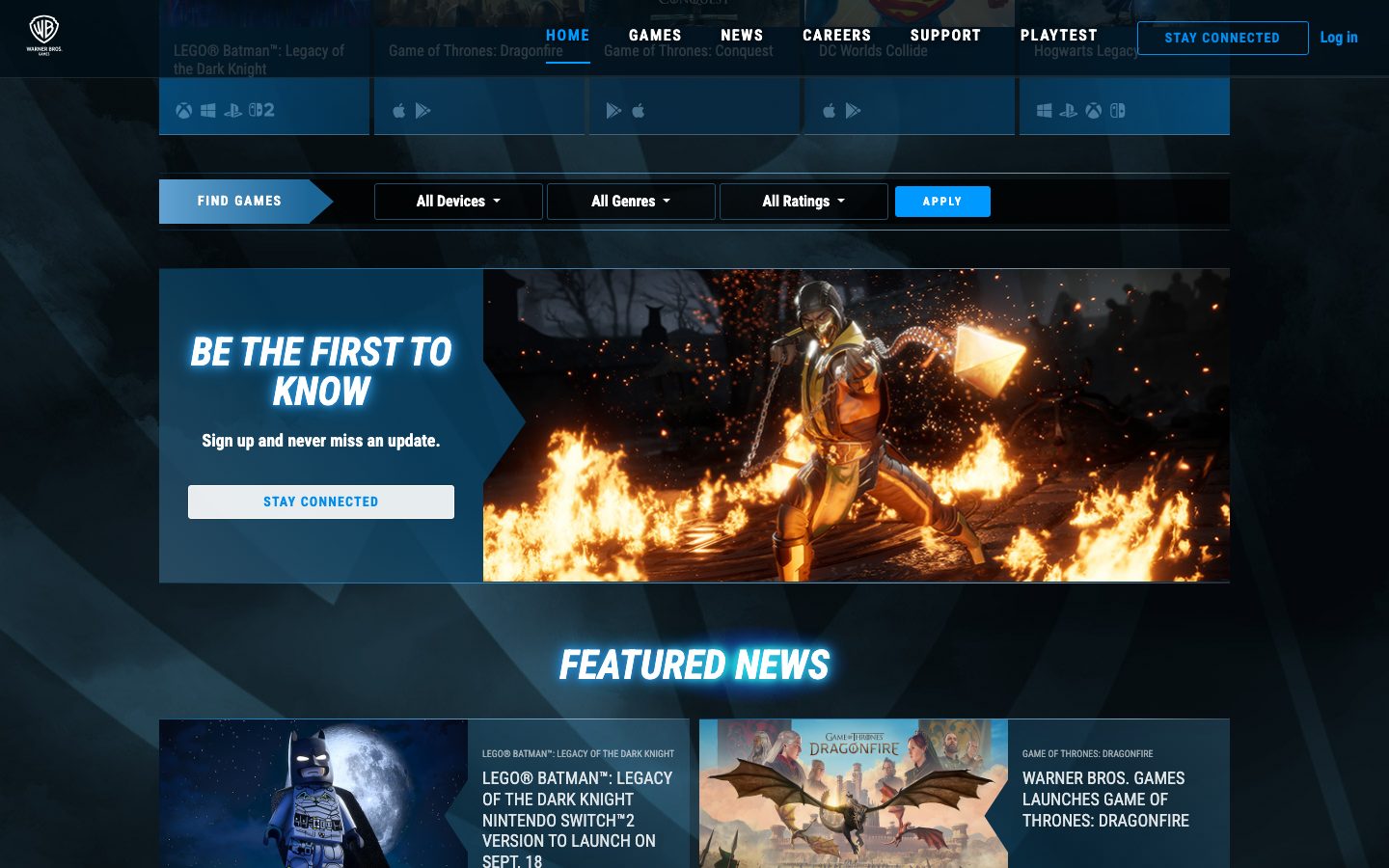Open the Games menu item
Screen dimensions: 1389x868
click(655, 36)
